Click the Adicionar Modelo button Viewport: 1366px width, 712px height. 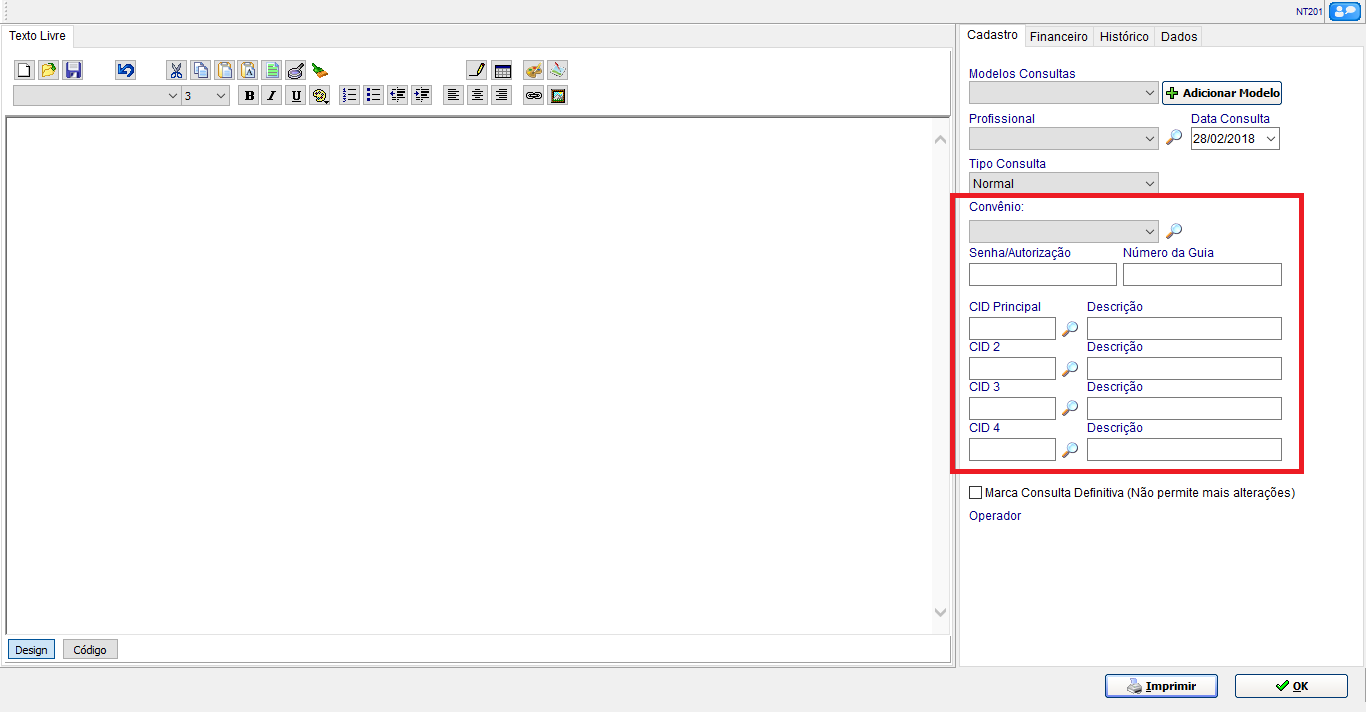tap(1221, 93)
